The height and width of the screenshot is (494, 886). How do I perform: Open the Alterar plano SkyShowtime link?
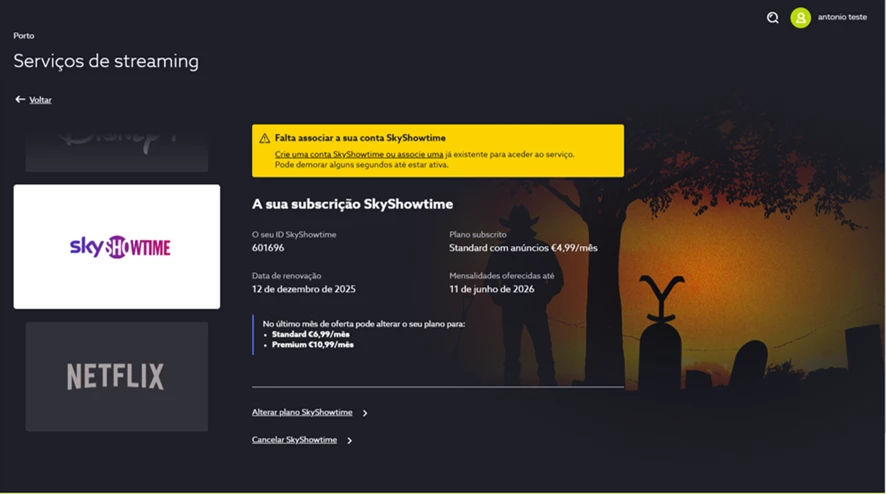(302, 412)
